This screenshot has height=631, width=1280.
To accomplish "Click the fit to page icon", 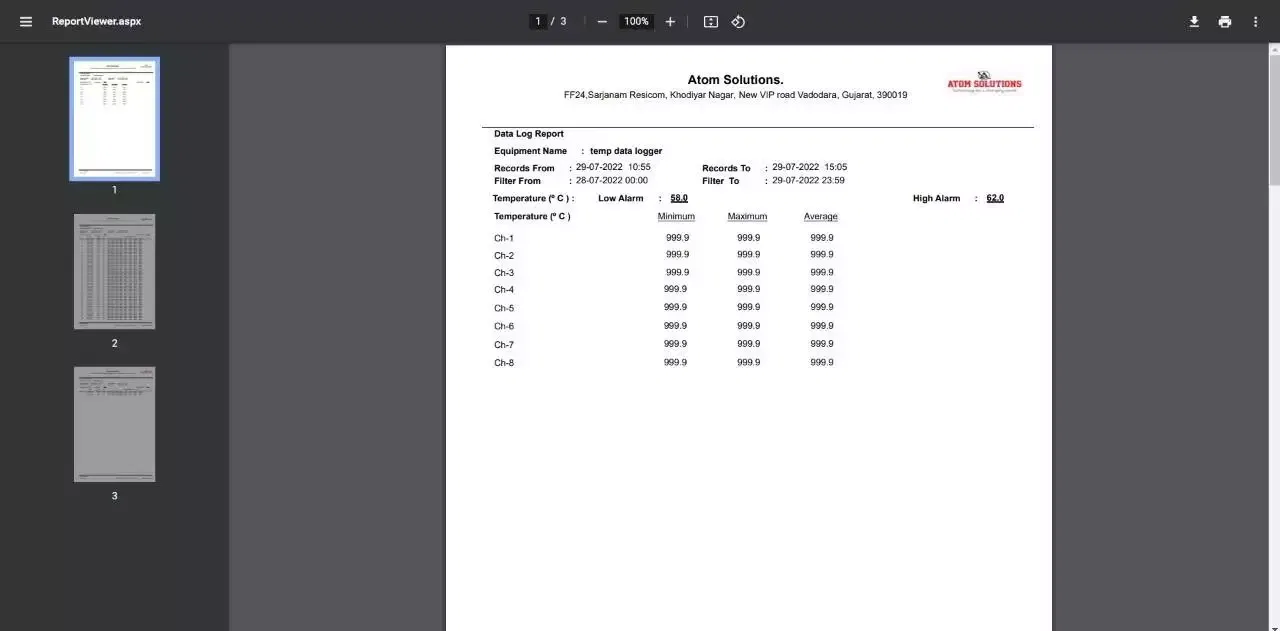I will (711, 21).
